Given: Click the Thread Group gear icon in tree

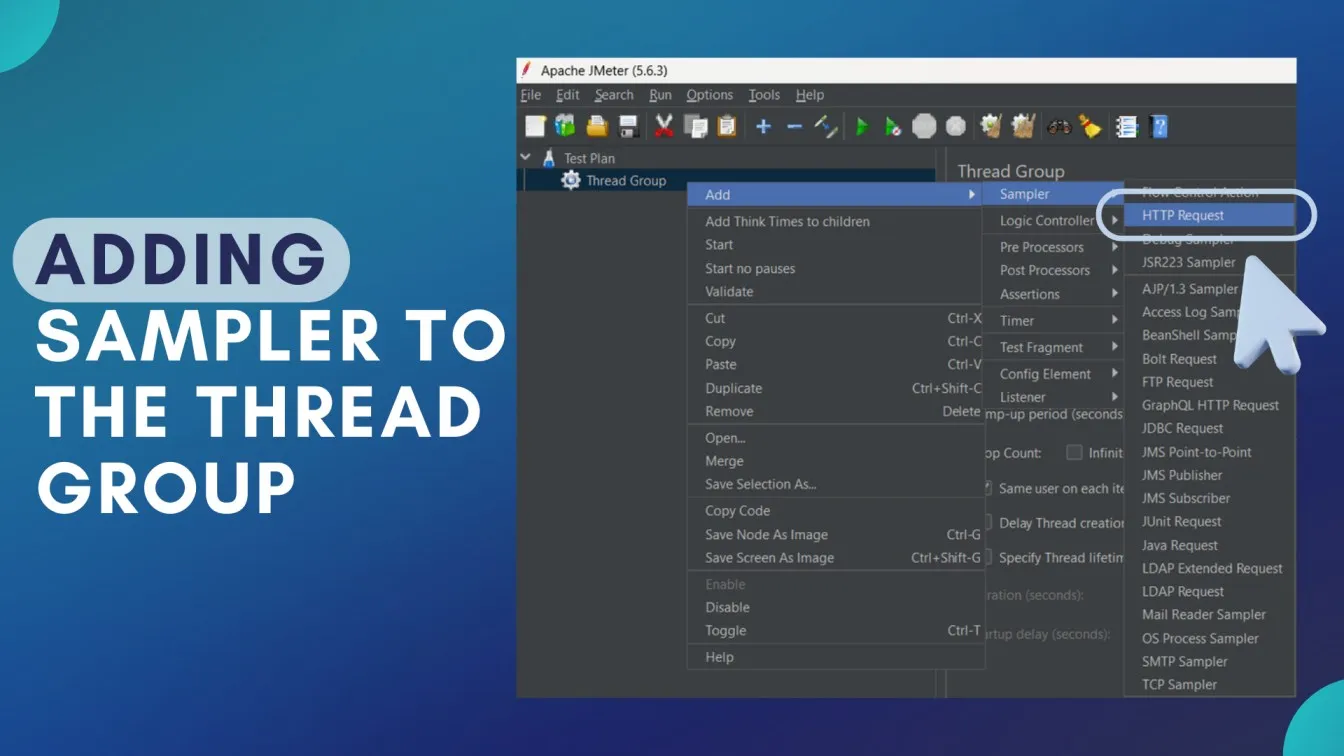Looking at the screenshot, I should 571,181.
